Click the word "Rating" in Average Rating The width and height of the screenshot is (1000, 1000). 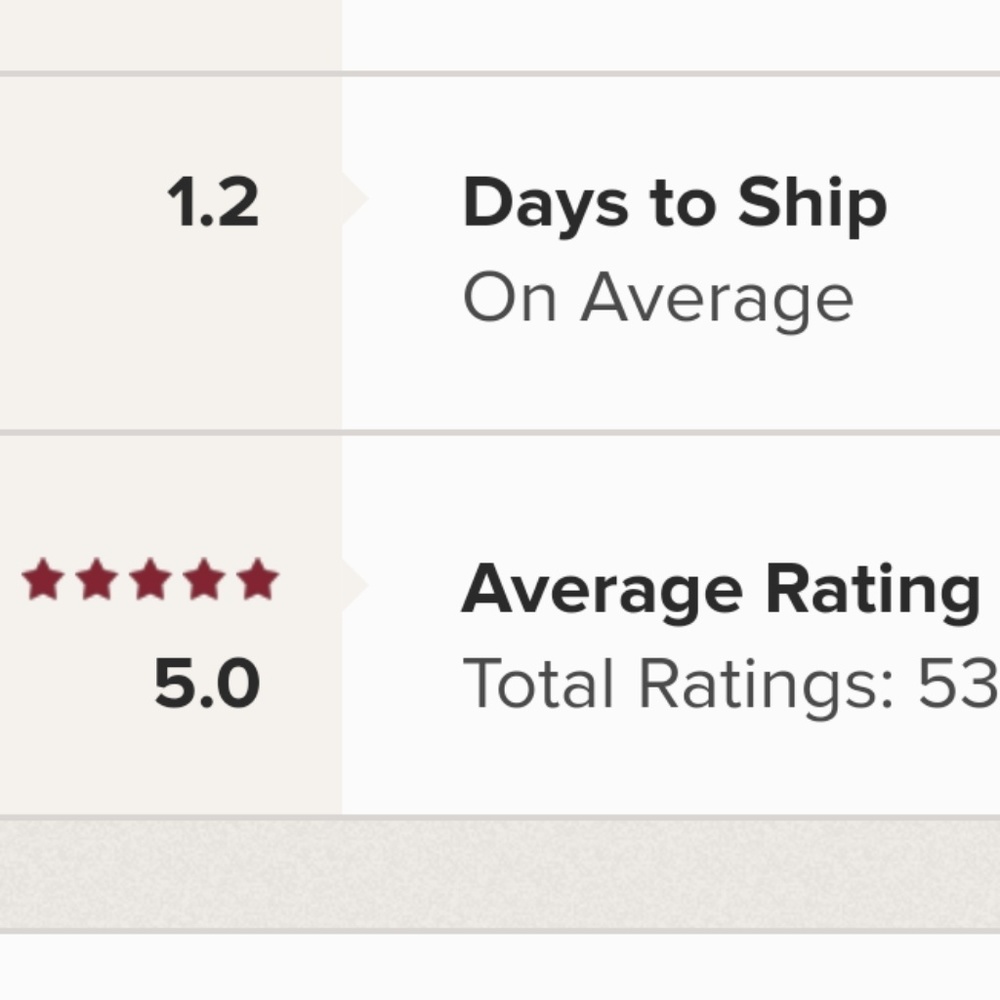872,590
